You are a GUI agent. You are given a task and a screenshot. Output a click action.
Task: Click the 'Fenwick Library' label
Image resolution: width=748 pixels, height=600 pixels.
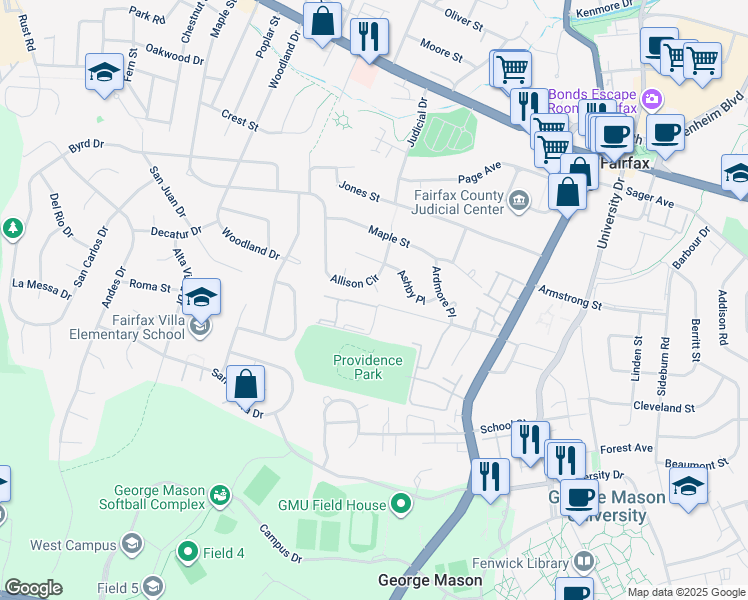(520, 563)
